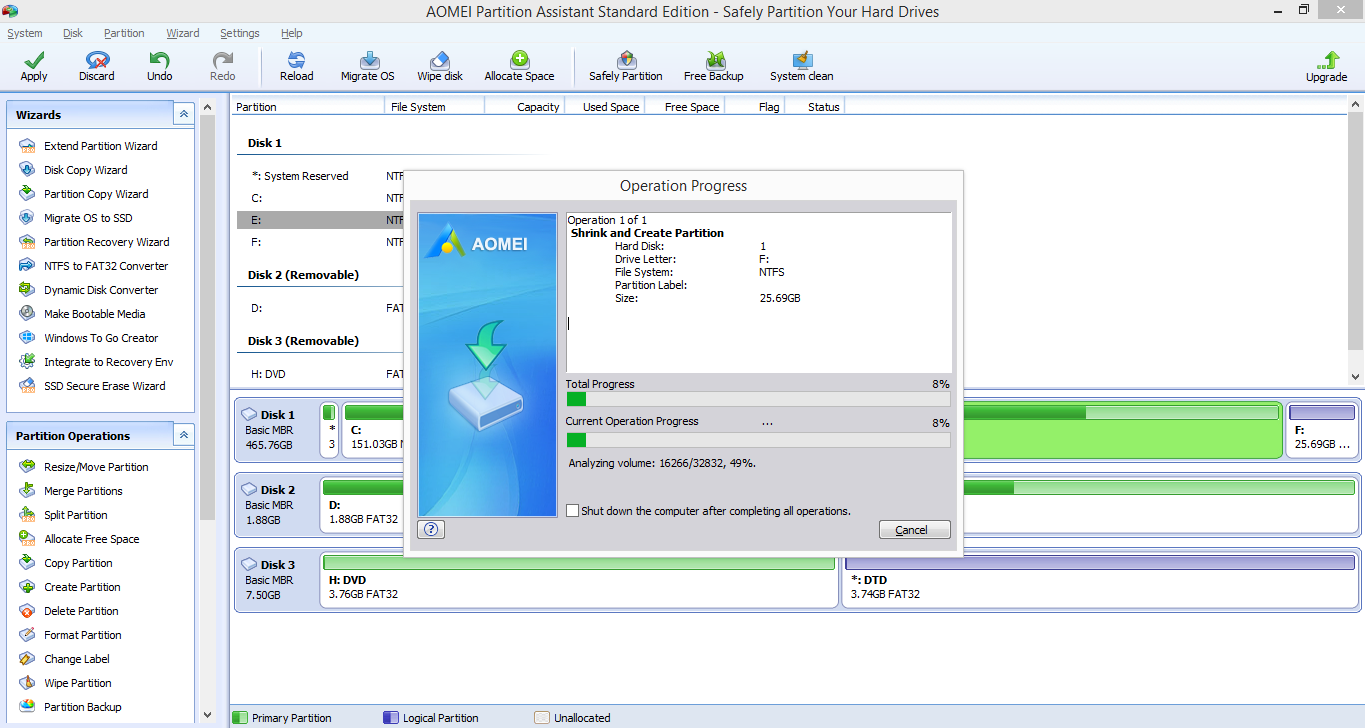Enable shut down after completing operations
Screen dimensions: 1365x728
click(x=572, y=511)
